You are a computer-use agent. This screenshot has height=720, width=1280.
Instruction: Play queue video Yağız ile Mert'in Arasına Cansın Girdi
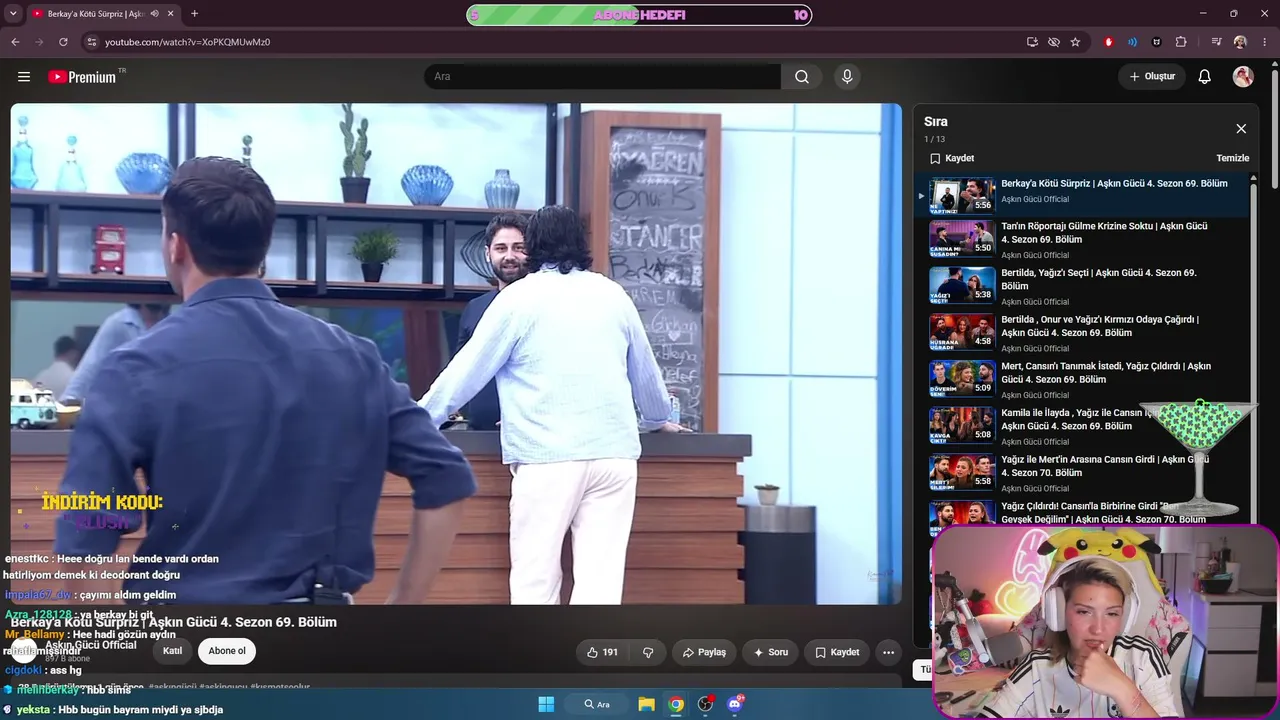(x=1083, y=473)
